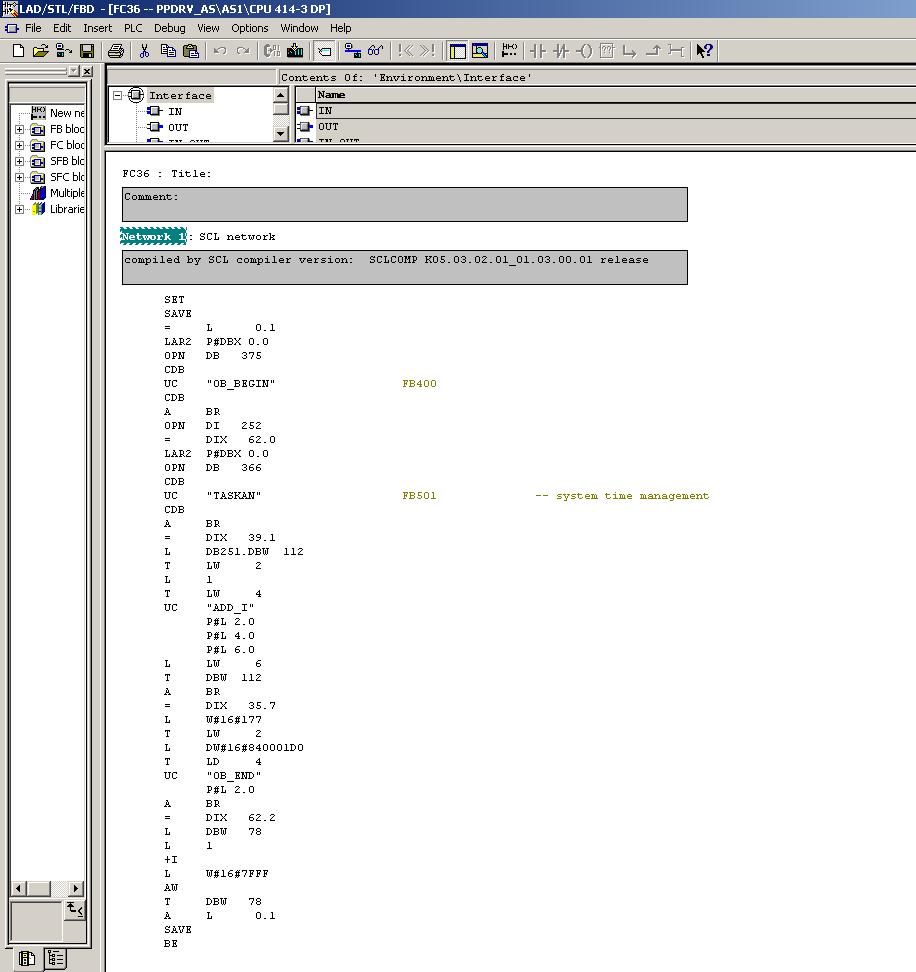Expand the Libraries tree node
This screenshot has height=972, width=916.
pos(19,210)
